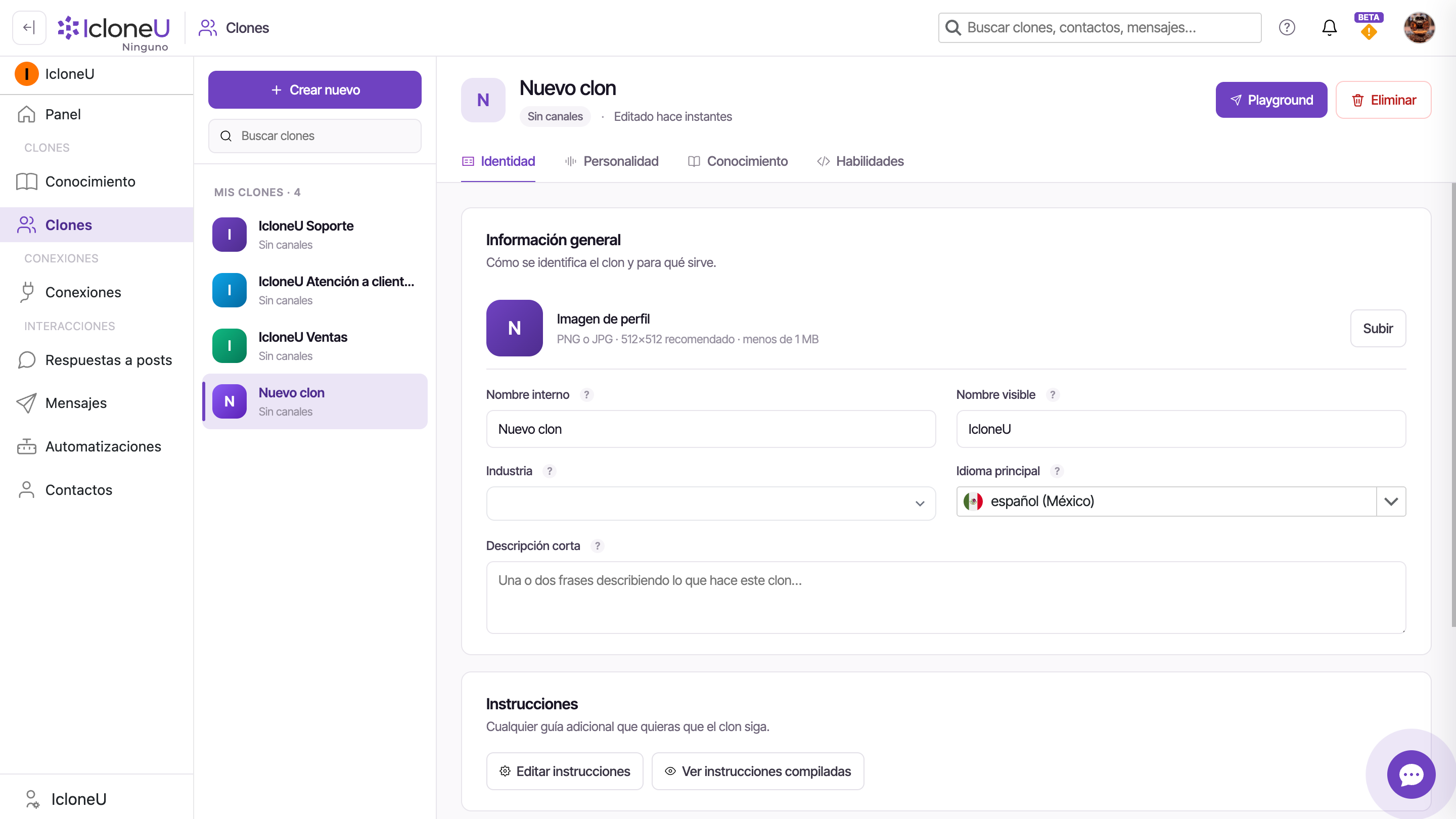Switch to the Personalidad tab

tap(612, 162)
